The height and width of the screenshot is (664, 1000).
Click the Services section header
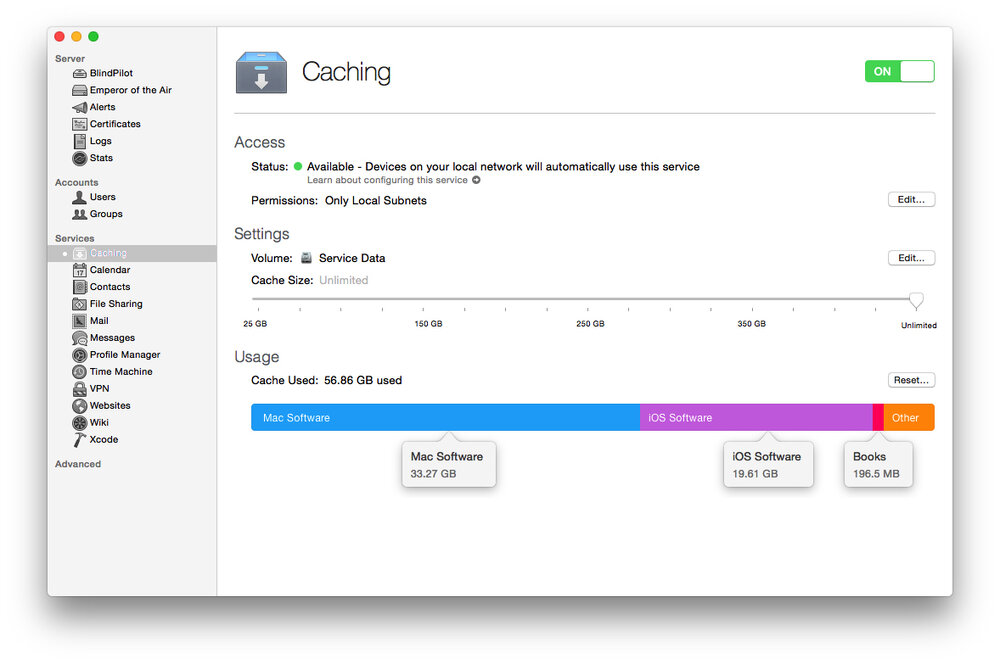75,238
